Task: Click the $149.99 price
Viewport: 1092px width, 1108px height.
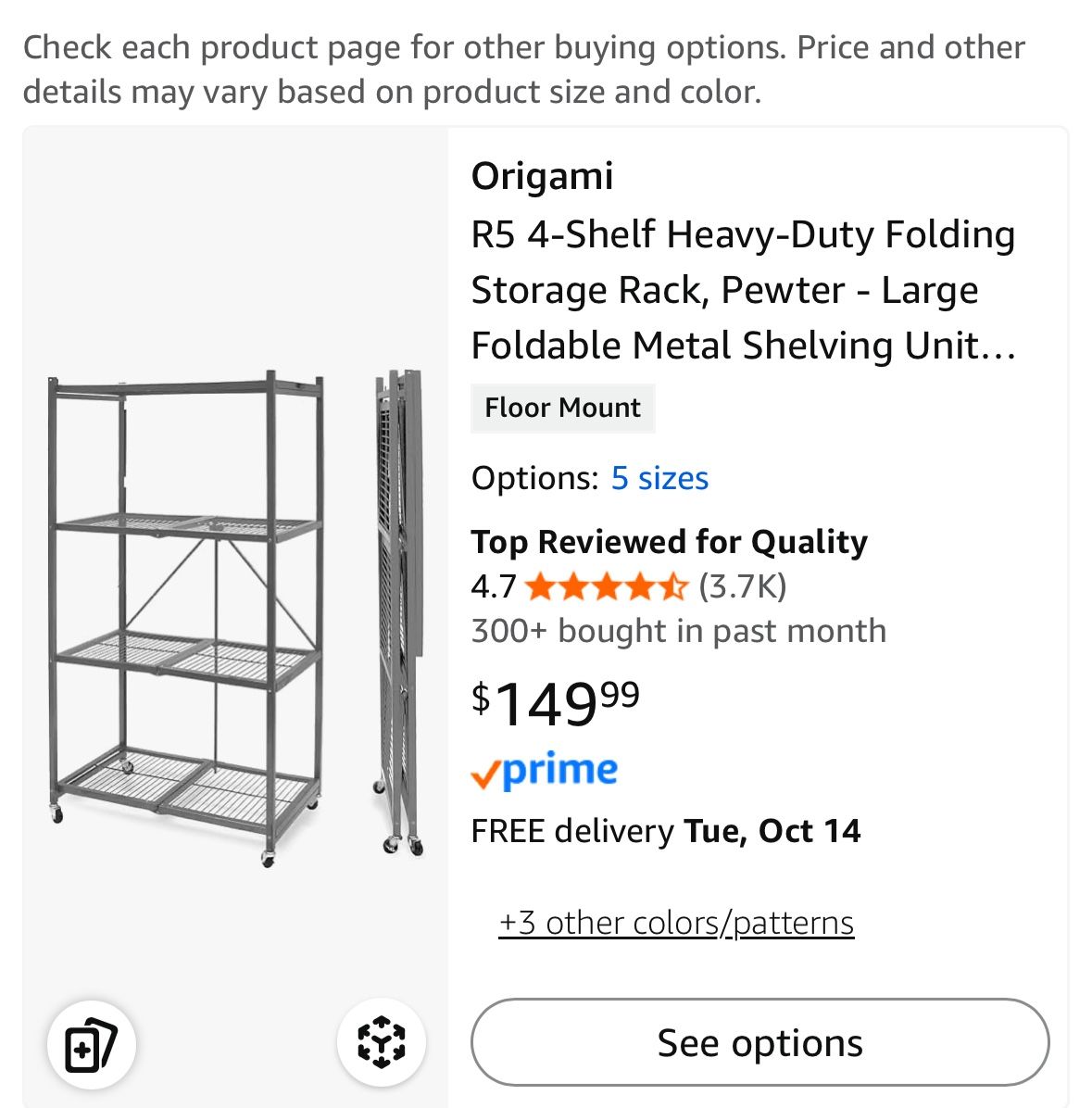Action: click(555, 703)
